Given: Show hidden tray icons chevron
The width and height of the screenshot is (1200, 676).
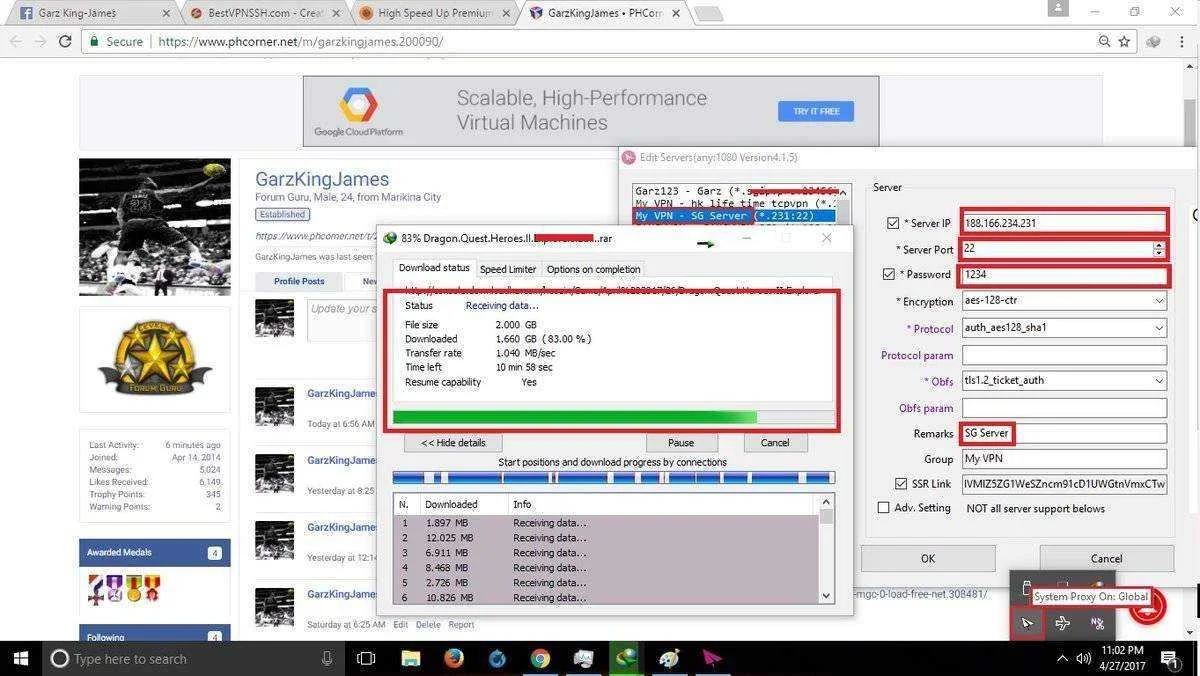Looking at the screenshot, I should point(1063,658).
